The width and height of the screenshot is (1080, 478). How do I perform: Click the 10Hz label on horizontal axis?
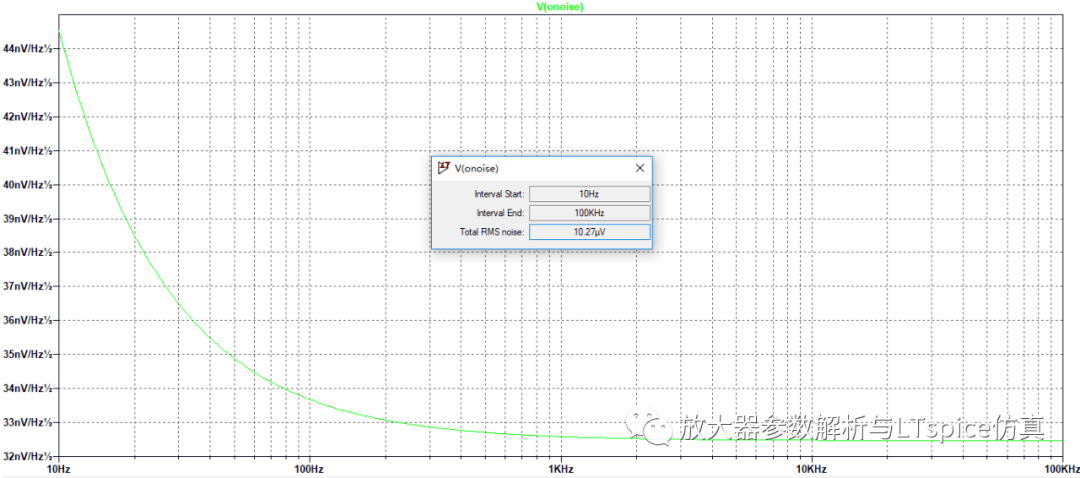[58, 469]
